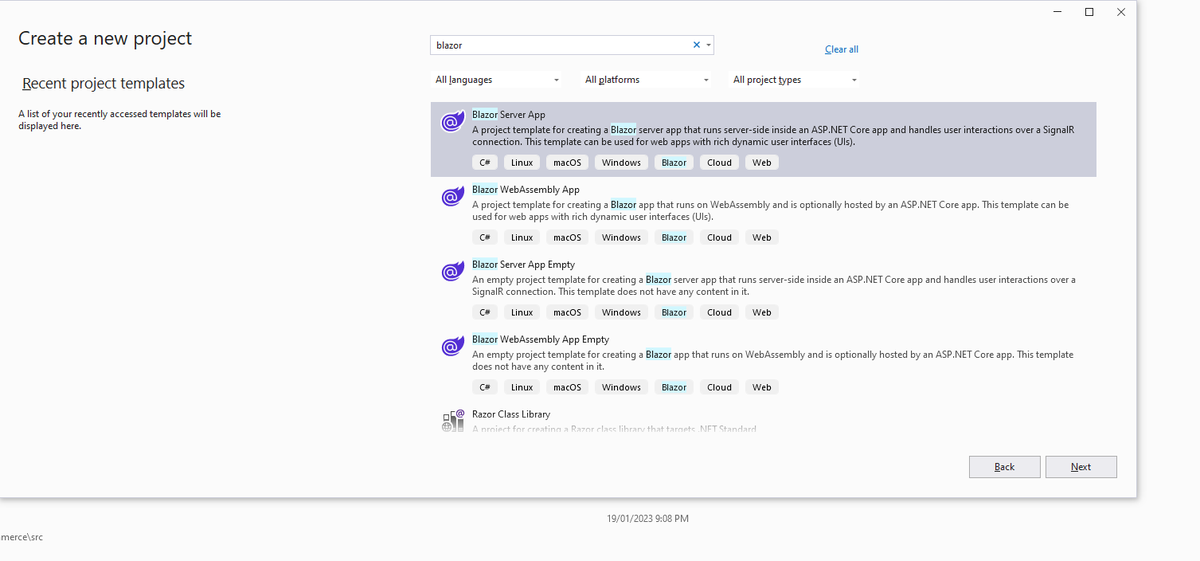Click C# tag under Blazor Server App
The height and width of the screenshot is (561, 1200).
click(484, 162)
